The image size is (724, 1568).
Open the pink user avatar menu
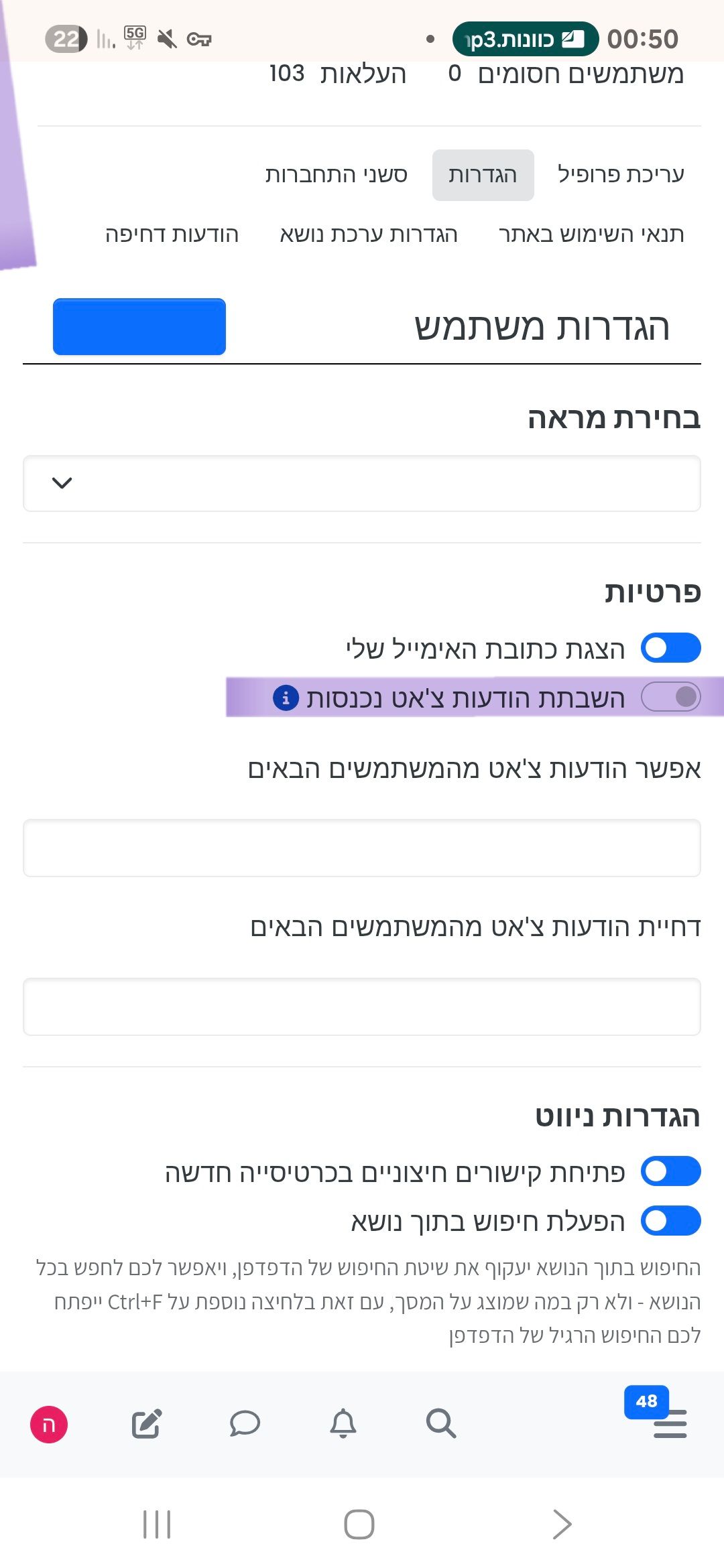pyautogui.click(x=49, y=1424)
